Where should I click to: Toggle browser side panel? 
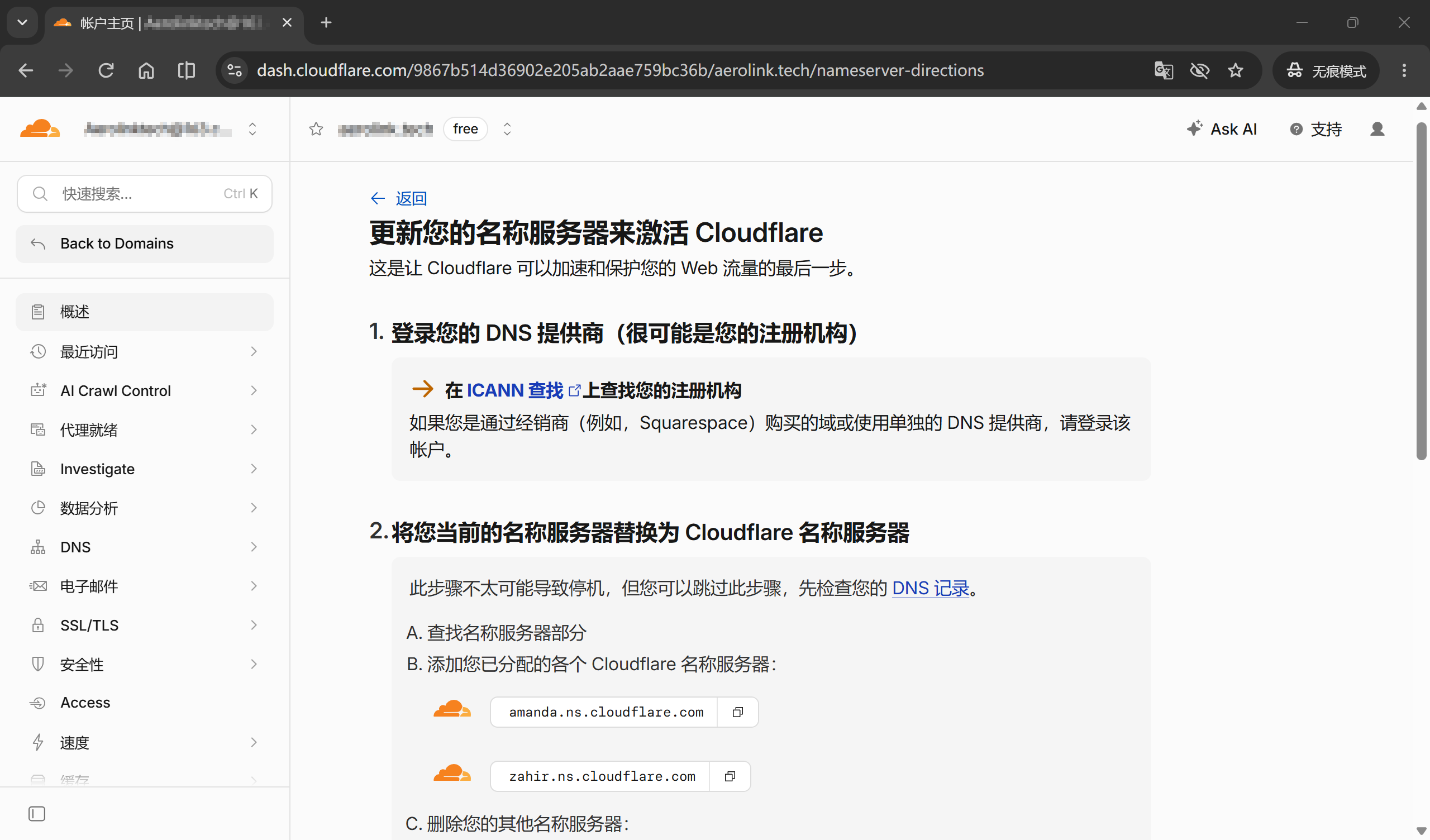[x=186, y=70]
